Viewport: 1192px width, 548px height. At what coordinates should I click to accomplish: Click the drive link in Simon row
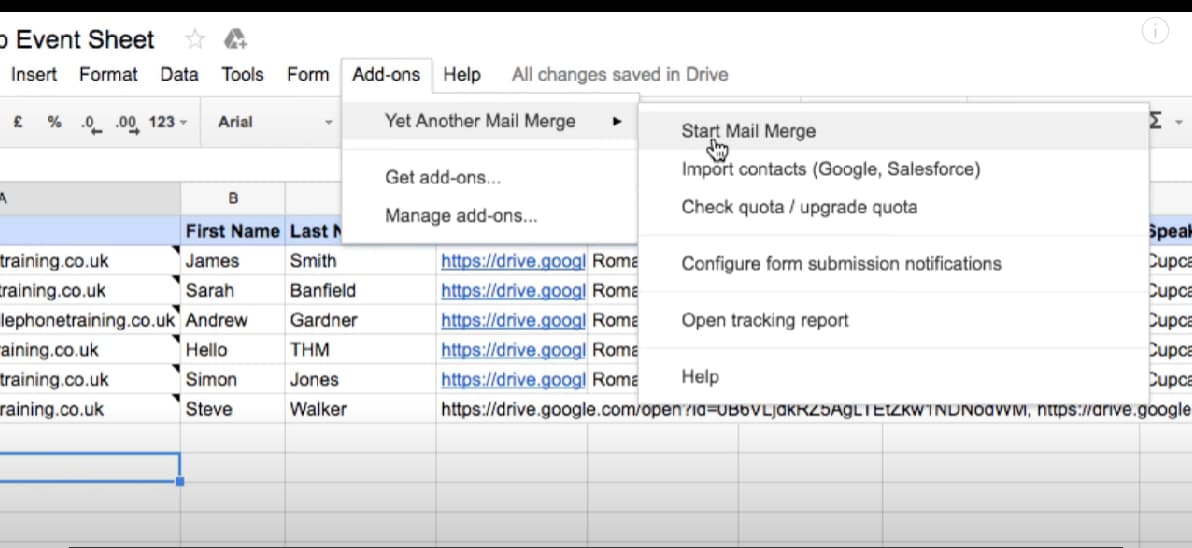point(513,379)
